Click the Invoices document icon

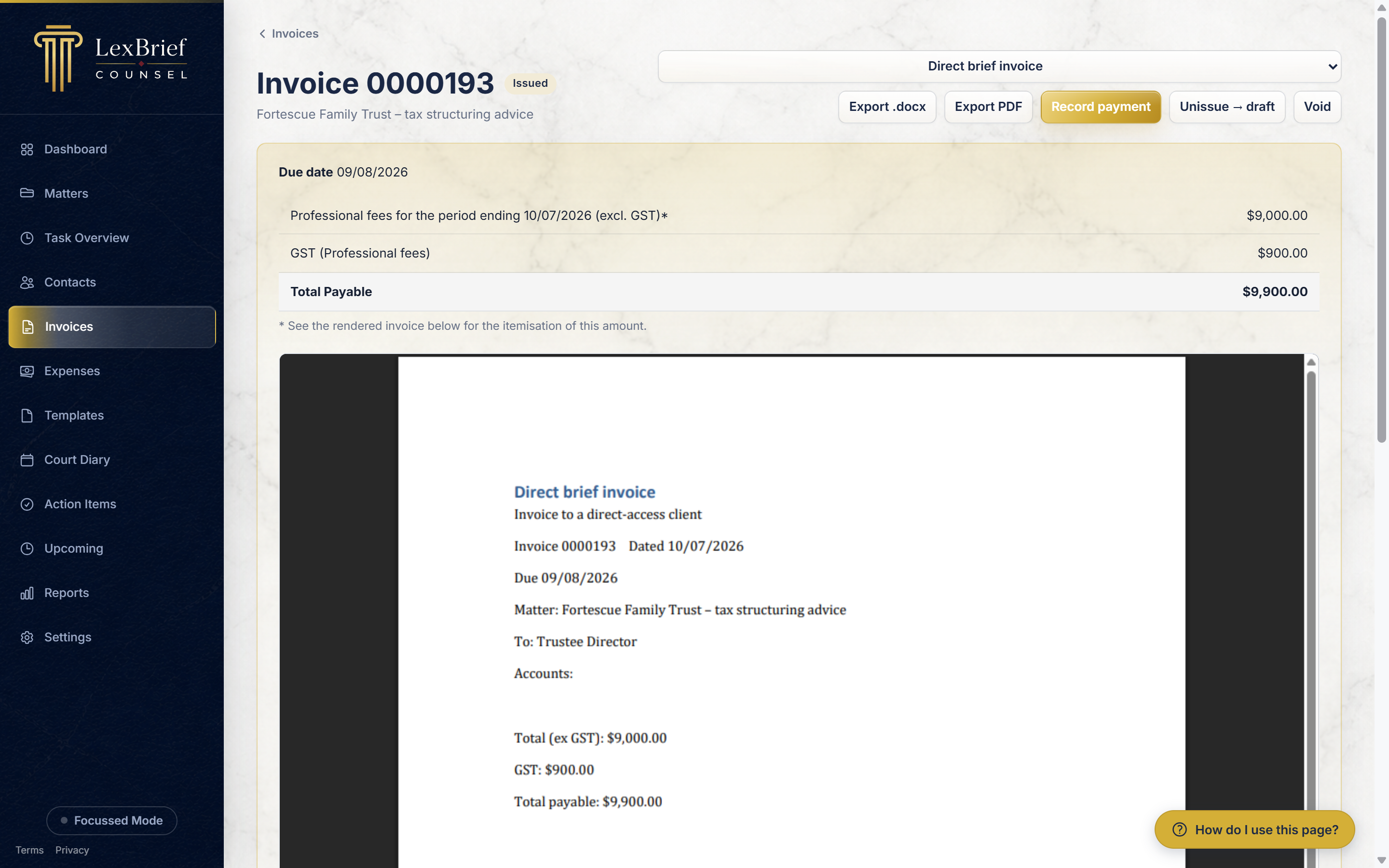[x=27, y=326]
